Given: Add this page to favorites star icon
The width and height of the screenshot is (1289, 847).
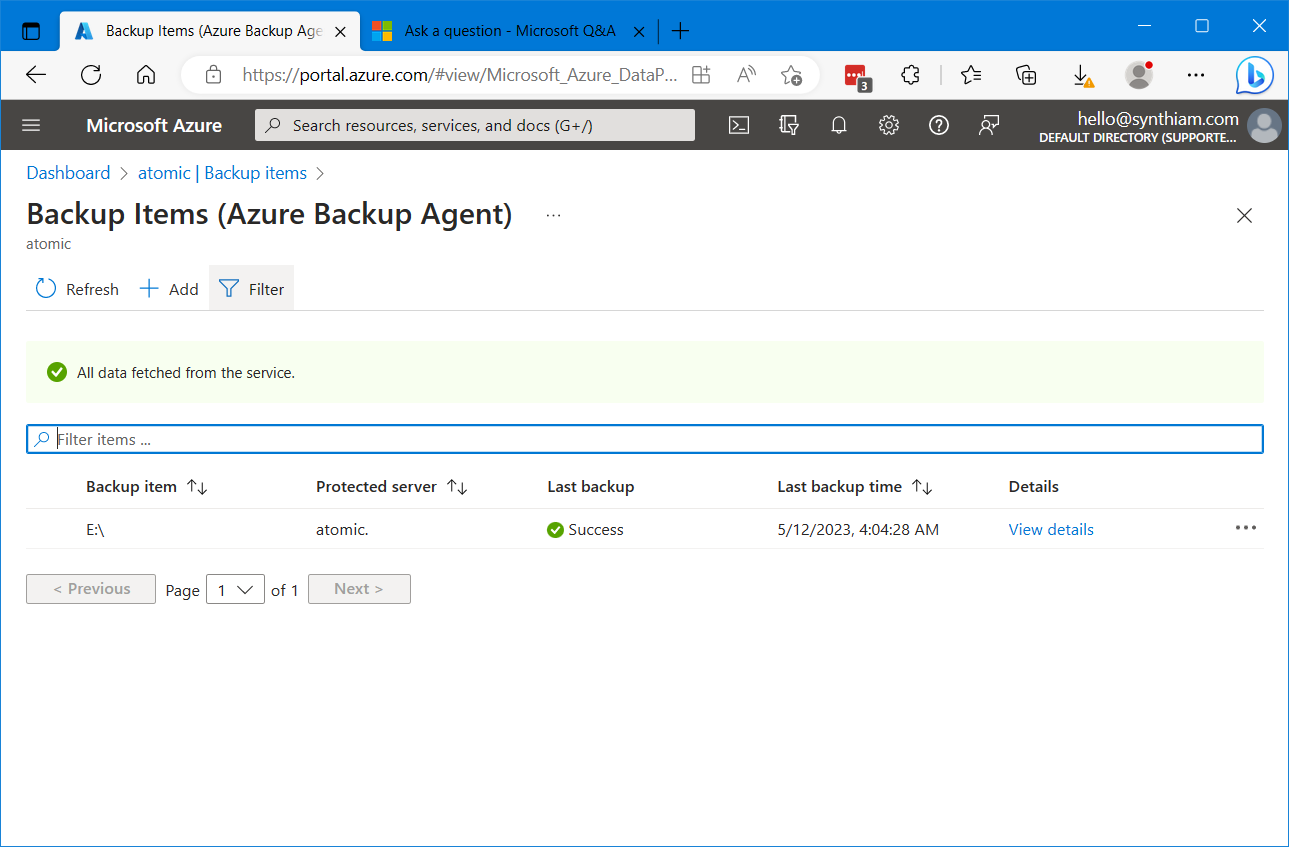Looking at the screenshot, I should (791, 75).
